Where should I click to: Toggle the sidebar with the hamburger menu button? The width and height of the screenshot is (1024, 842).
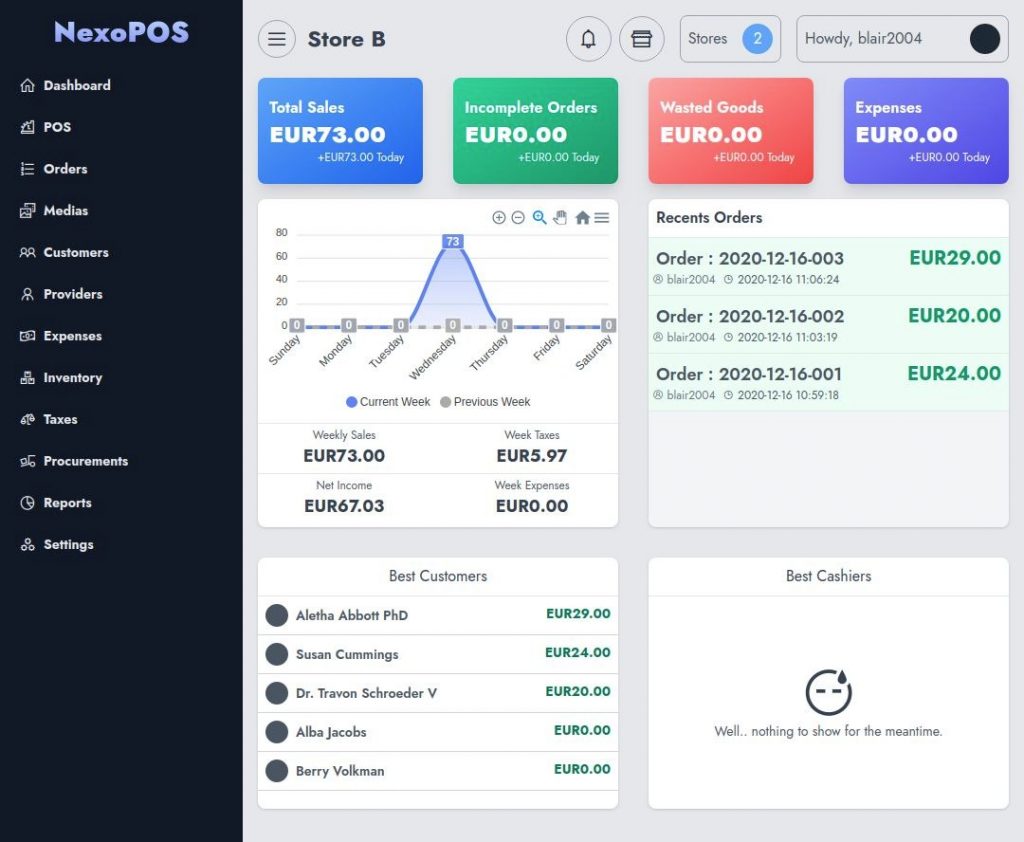pyautogui.click(x=276, y=39)
